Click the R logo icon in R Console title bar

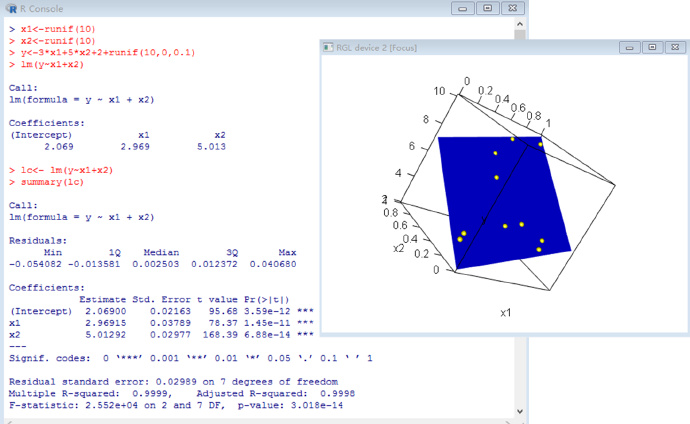11,9
